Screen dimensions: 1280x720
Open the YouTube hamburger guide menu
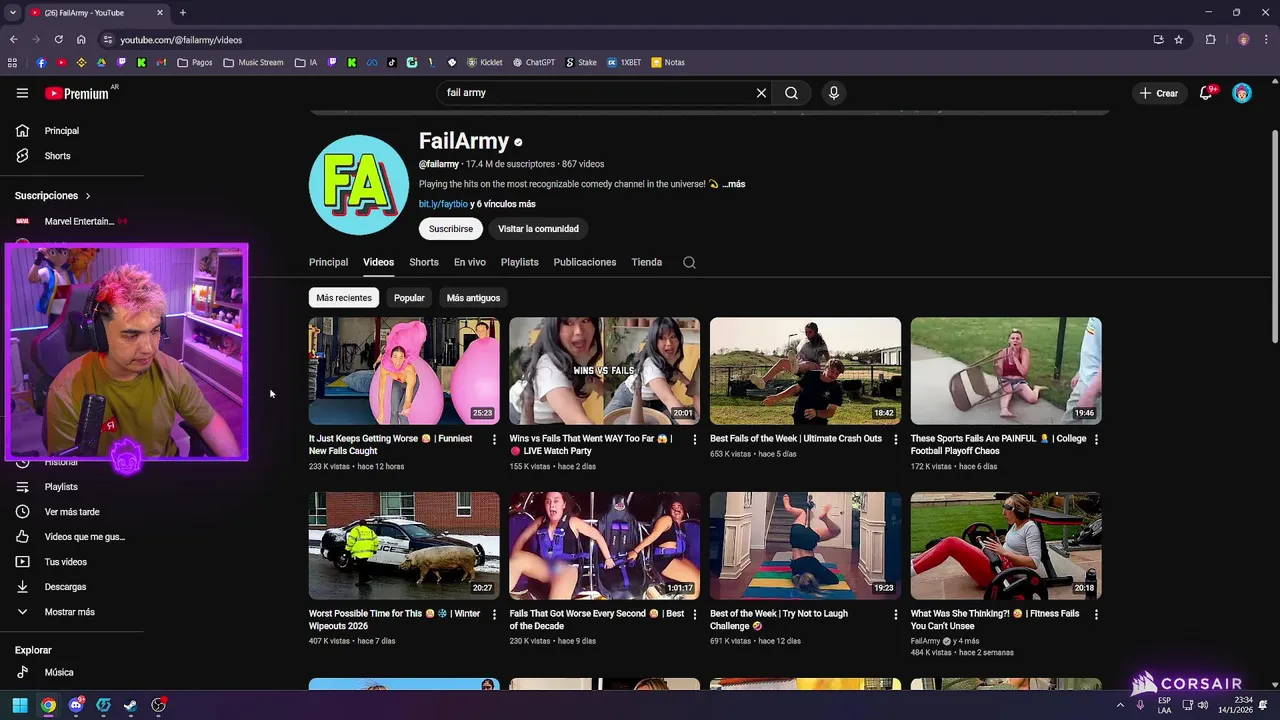(22, 93)
